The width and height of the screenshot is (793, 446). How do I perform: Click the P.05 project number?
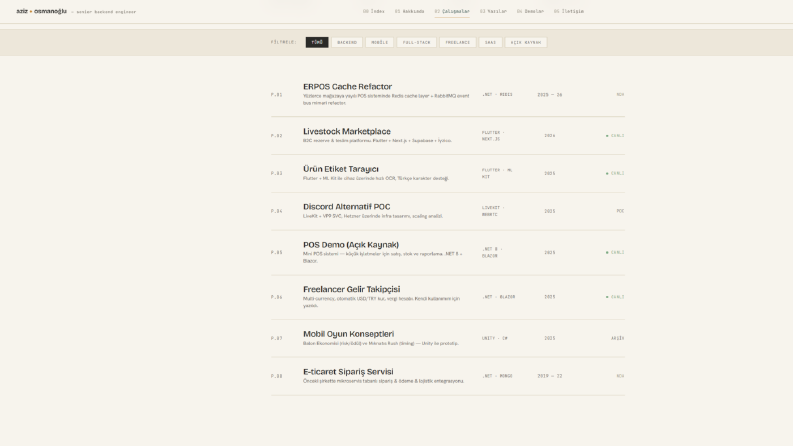277,252
